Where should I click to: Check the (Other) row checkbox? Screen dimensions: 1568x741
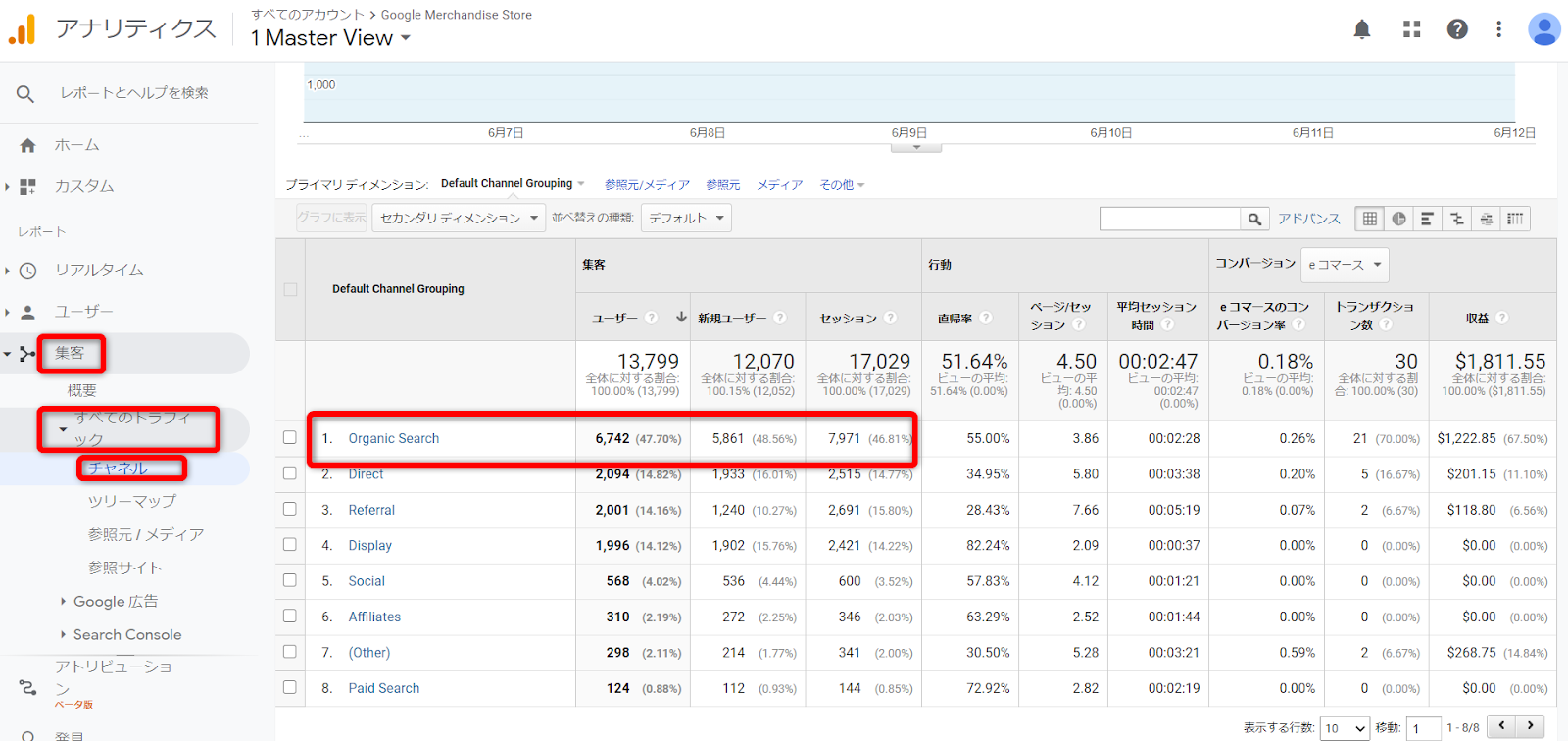(290, 652)
